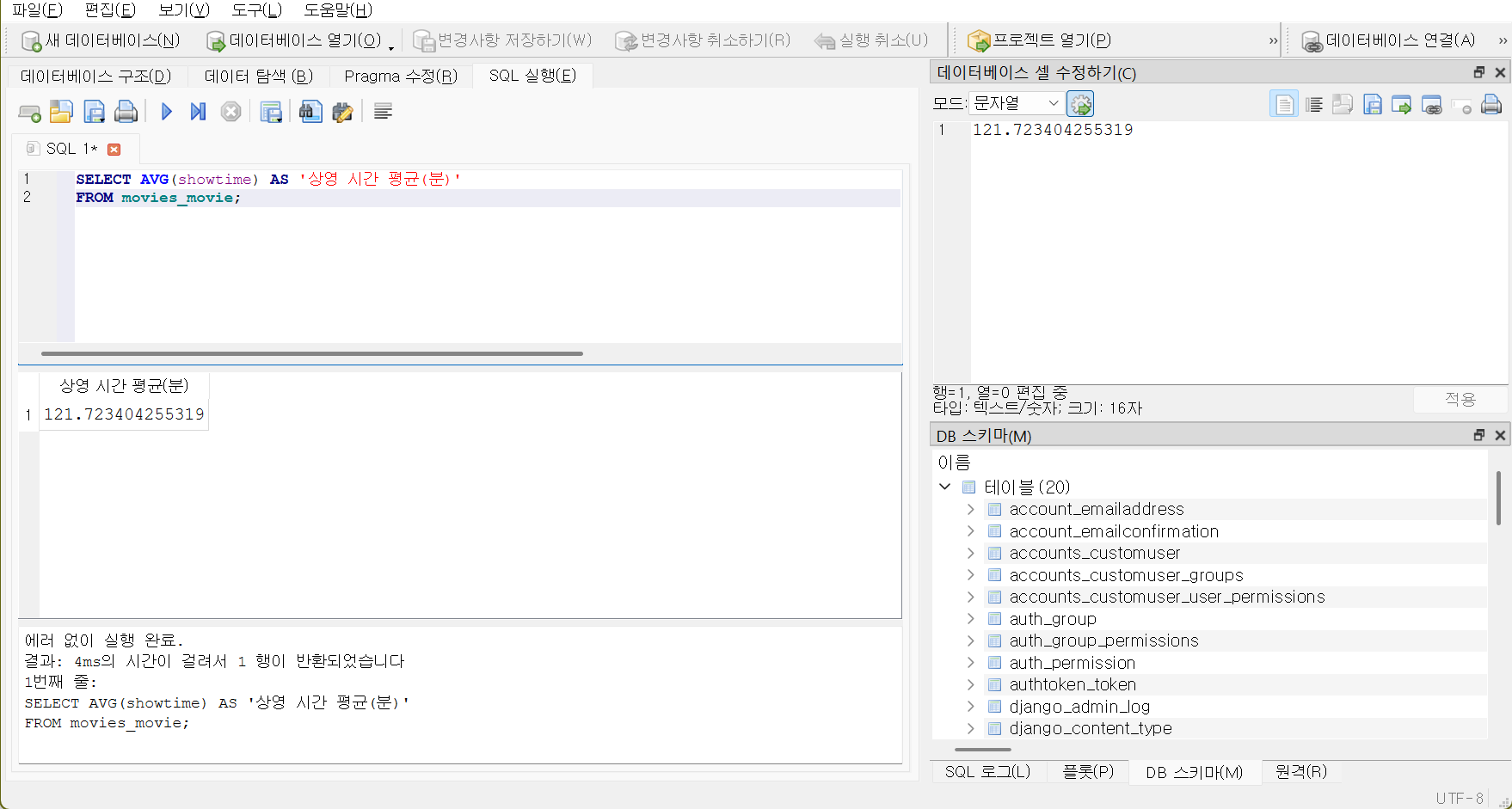Switch to 플롯 bottom tab
This screenshot has height=809, width=1512.
click(x=1088, y=772)
